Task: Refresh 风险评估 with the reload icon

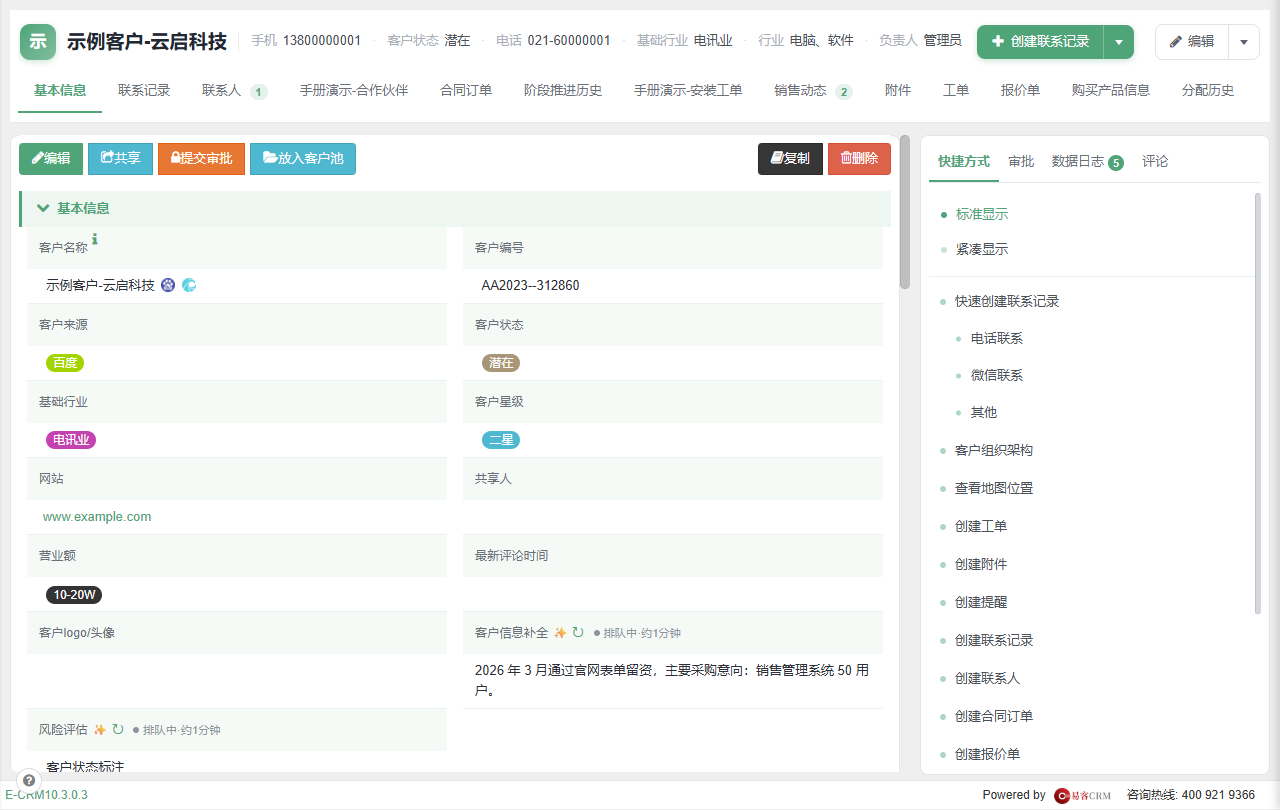Action: (x=117, y=730)
